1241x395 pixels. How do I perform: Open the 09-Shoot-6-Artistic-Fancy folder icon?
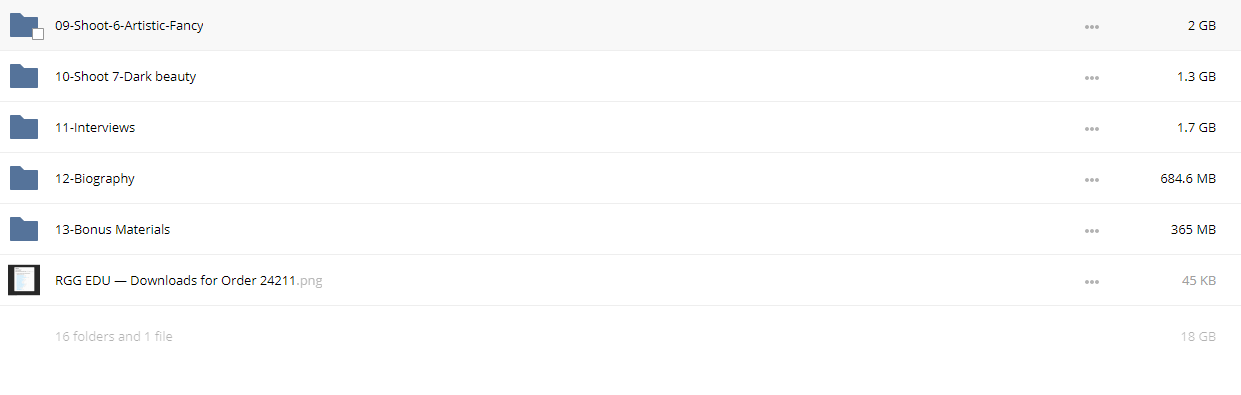click(x=24, y=25)
